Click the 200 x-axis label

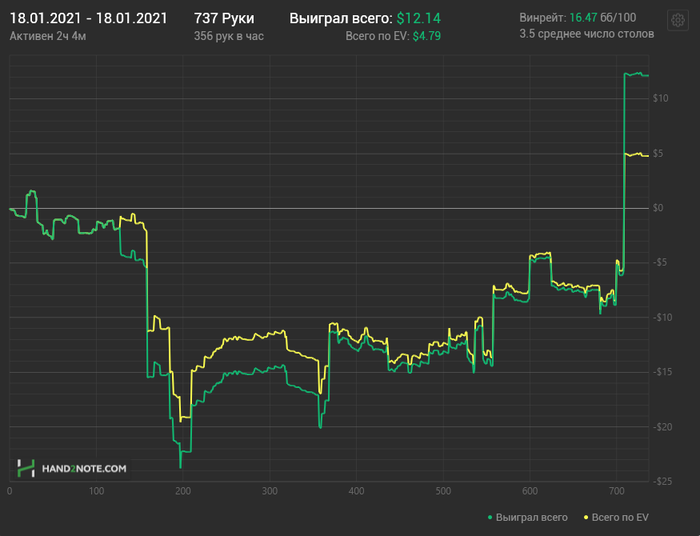[183, 491]
